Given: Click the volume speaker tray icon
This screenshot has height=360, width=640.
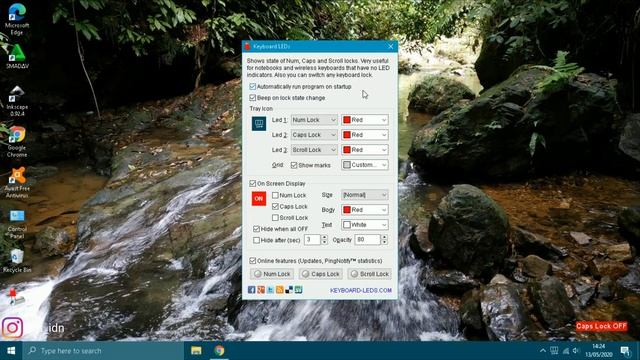Looking at the screenshot, I should 576,351.
